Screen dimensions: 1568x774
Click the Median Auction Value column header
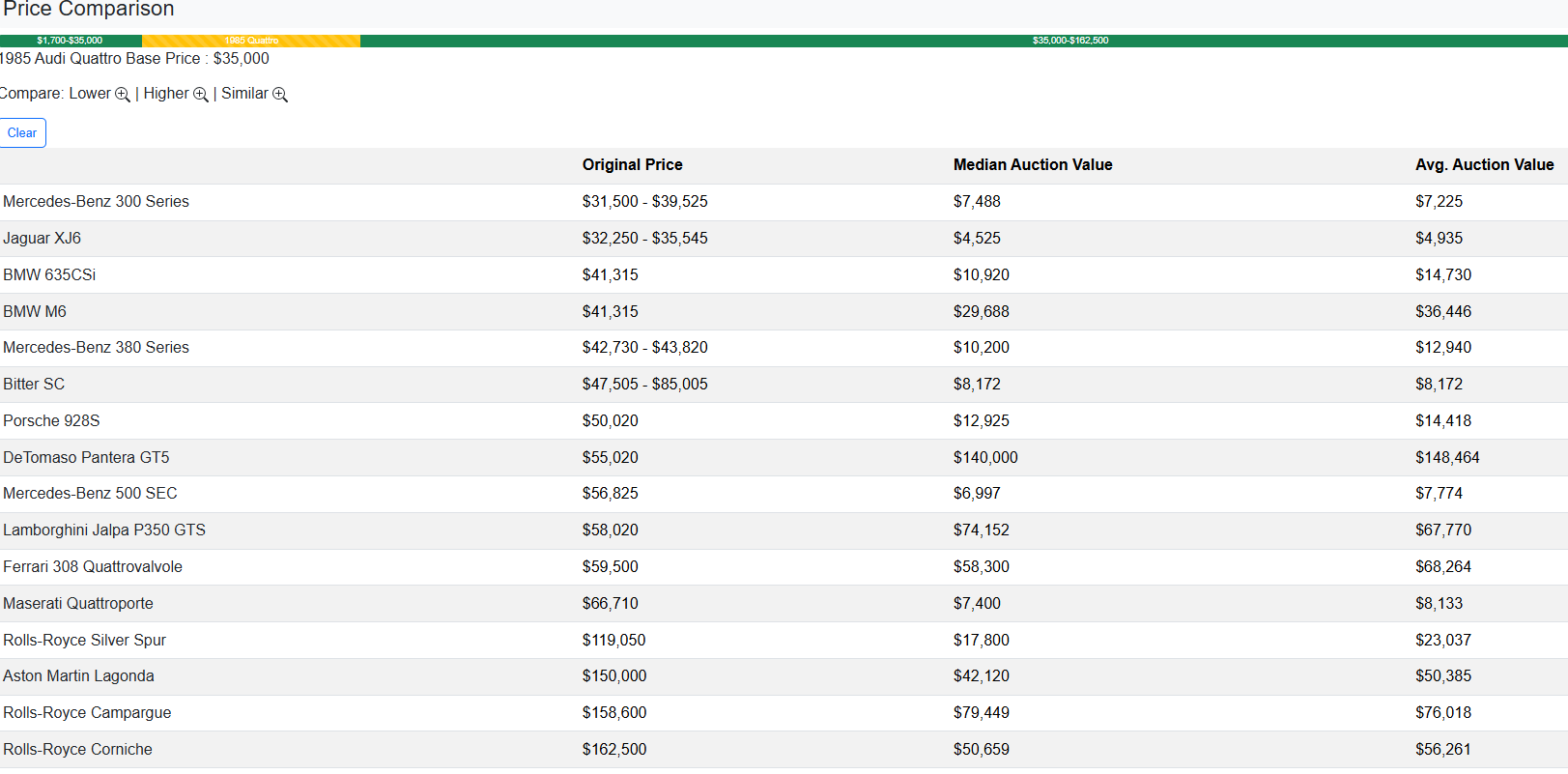[x=1033, y=165]
